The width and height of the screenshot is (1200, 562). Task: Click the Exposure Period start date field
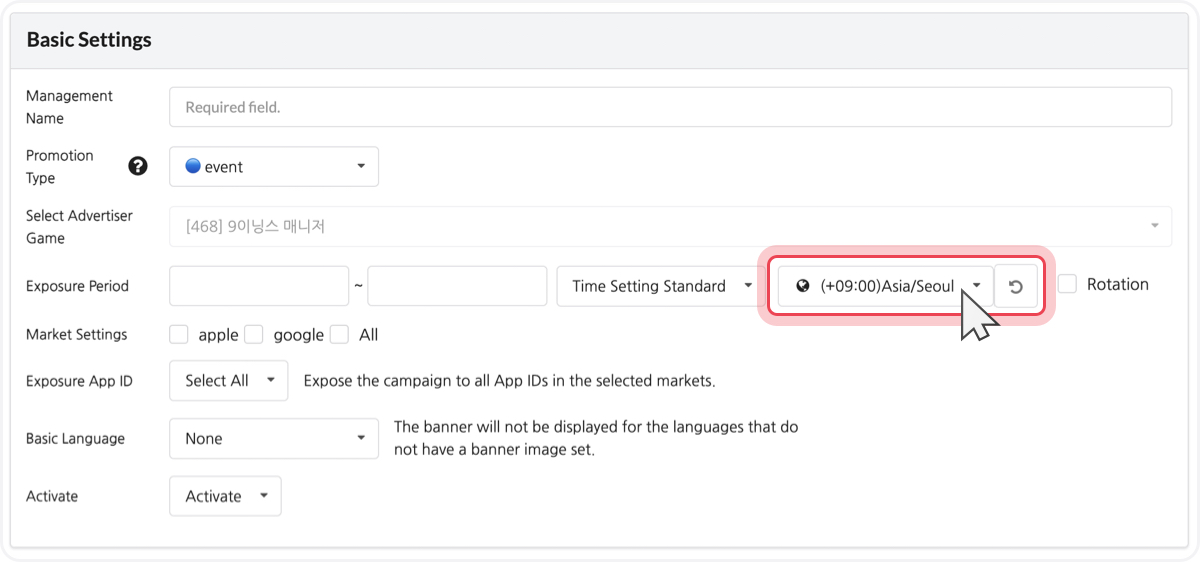pyautogui.click(x=259, y=286)
